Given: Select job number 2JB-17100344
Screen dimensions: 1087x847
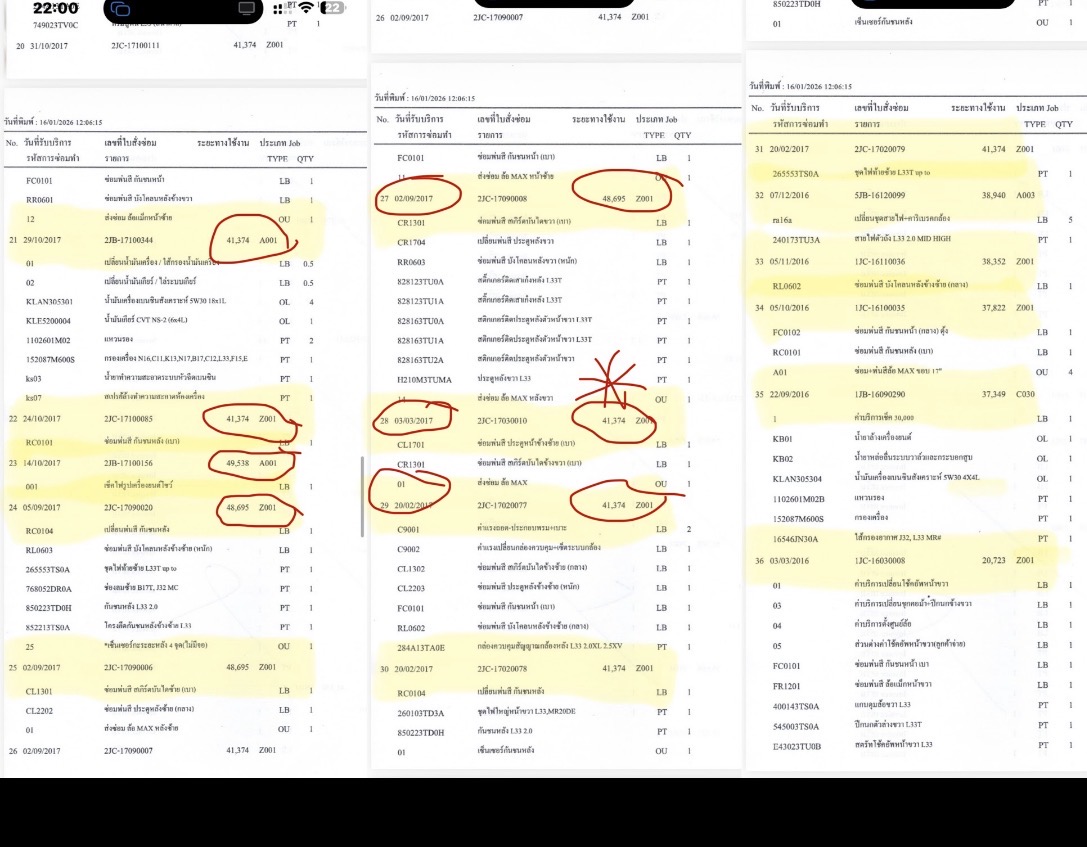Looking at the screenshot, I should [x=128, y=240].
